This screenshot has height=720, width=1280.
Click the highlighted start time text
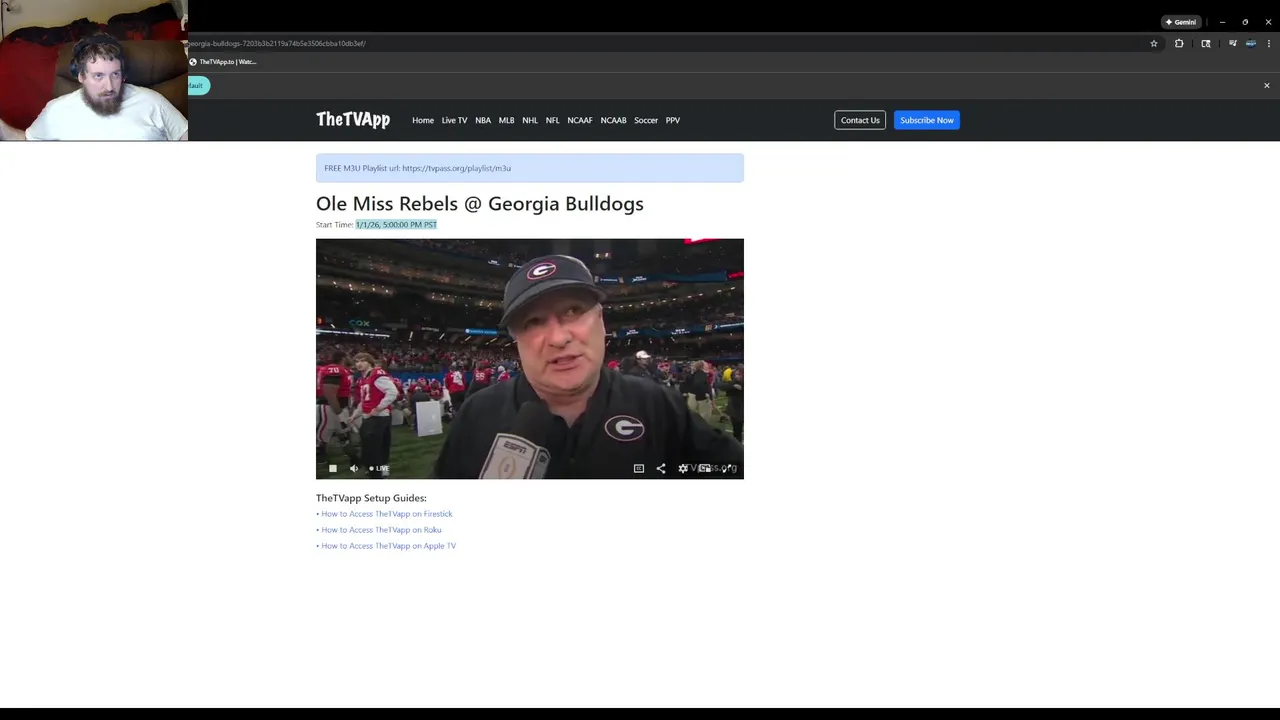(396, 225)
